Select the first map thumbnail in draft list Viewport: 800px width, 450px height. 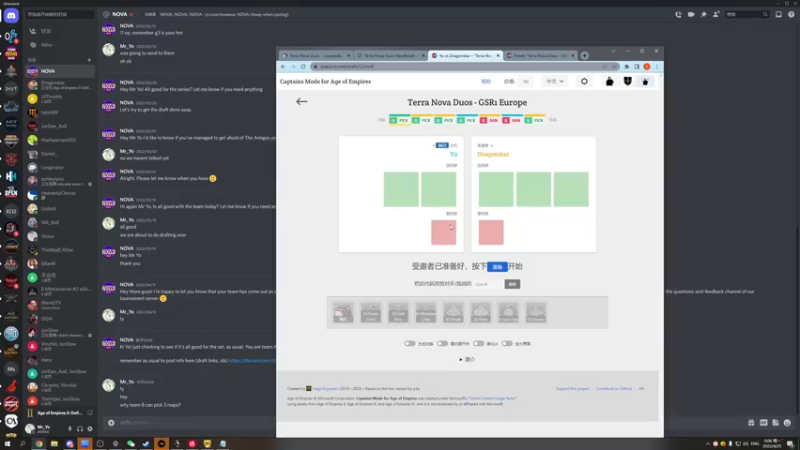click(343, 312)
